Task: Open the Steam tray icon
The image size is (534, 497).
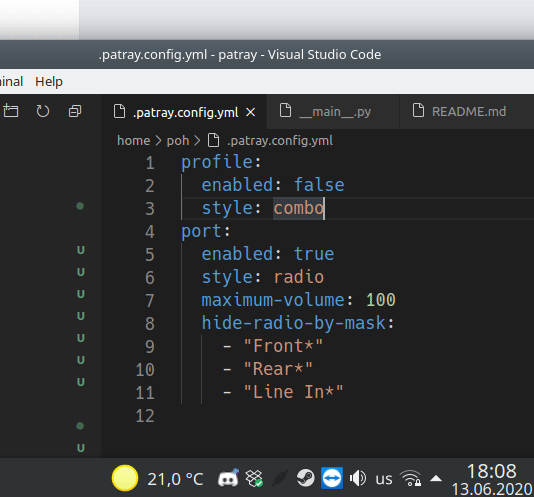Action: (305, 478)
